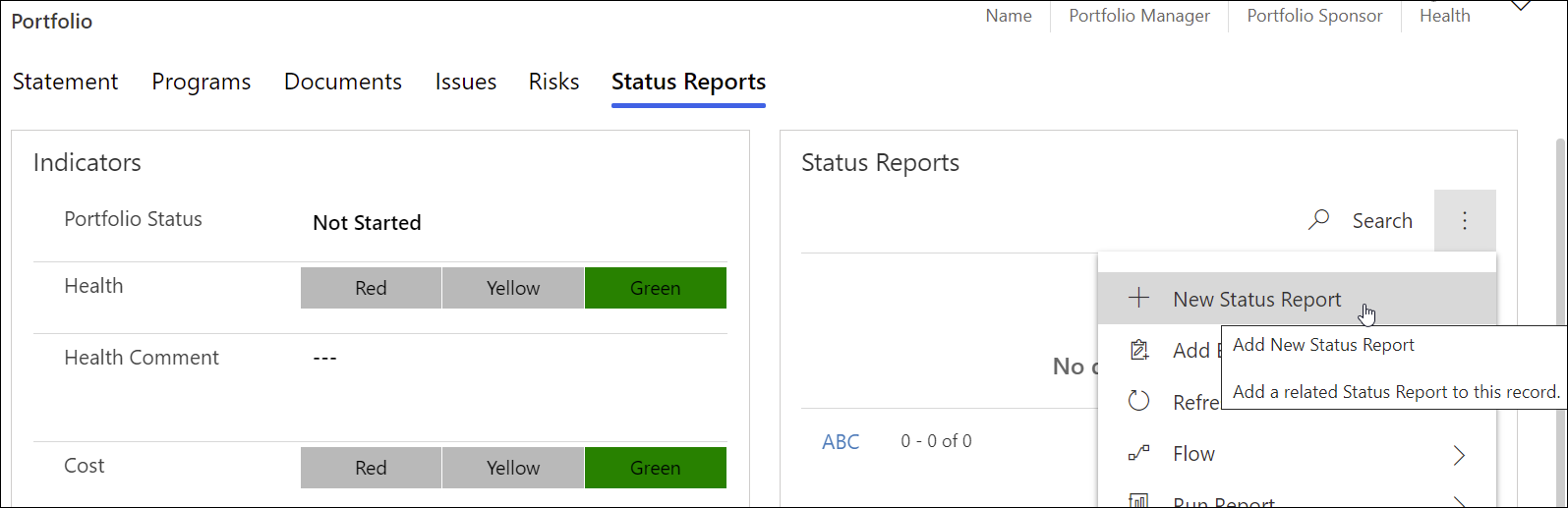Set Cost indicator to Red
Viewport: 1568px width, 508px height.
click(371, 468)
